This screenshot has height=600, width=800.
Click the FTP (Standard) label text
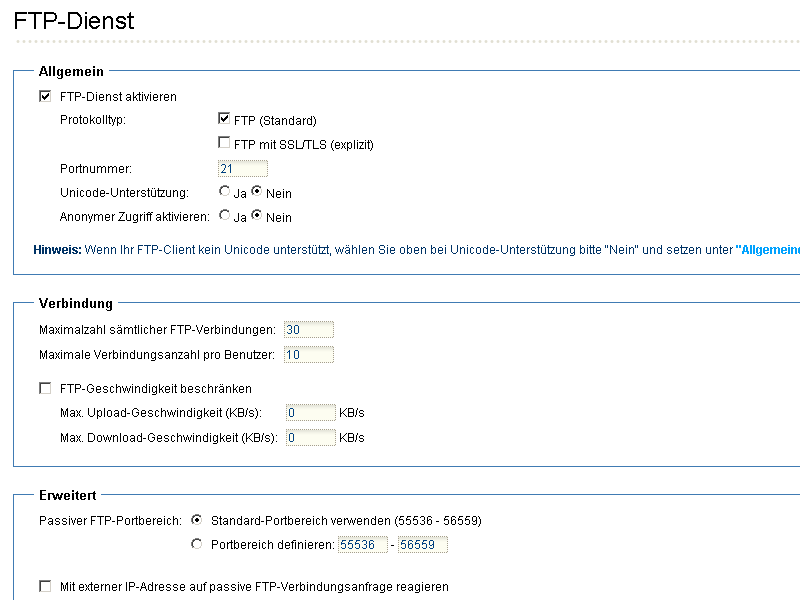tap(275, 121)
